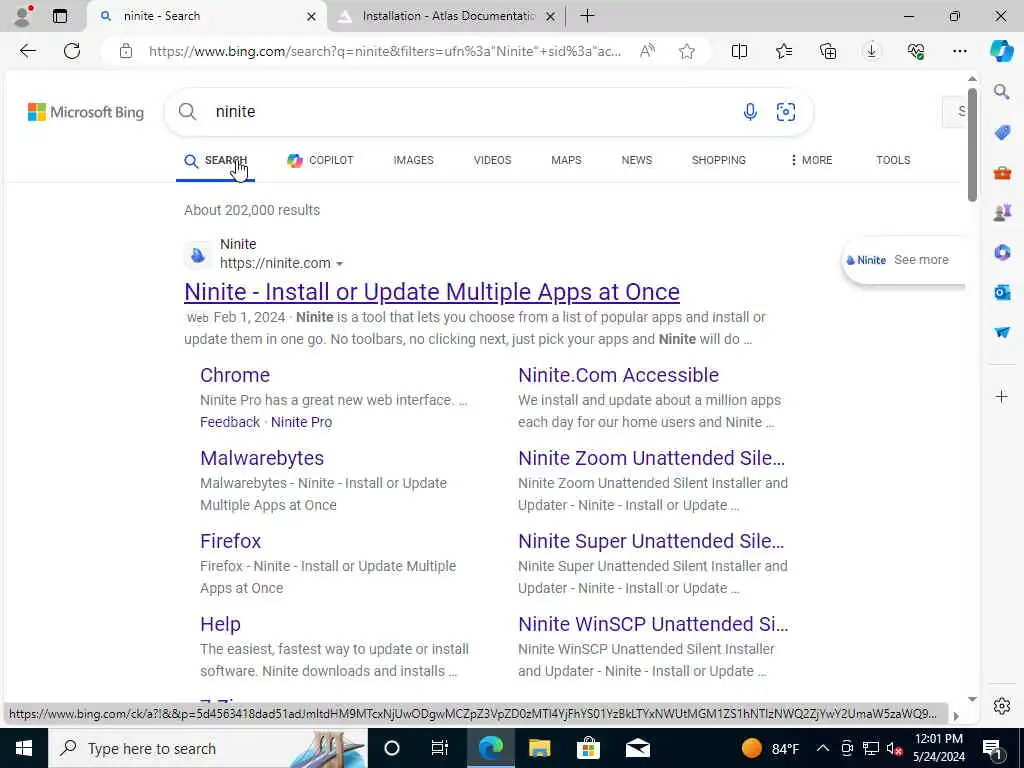Open Ninite - Install or Update Multiple Apps link
Viewport: 1024px width, 768px height.
pyautogui.click(x=432, y=292)
